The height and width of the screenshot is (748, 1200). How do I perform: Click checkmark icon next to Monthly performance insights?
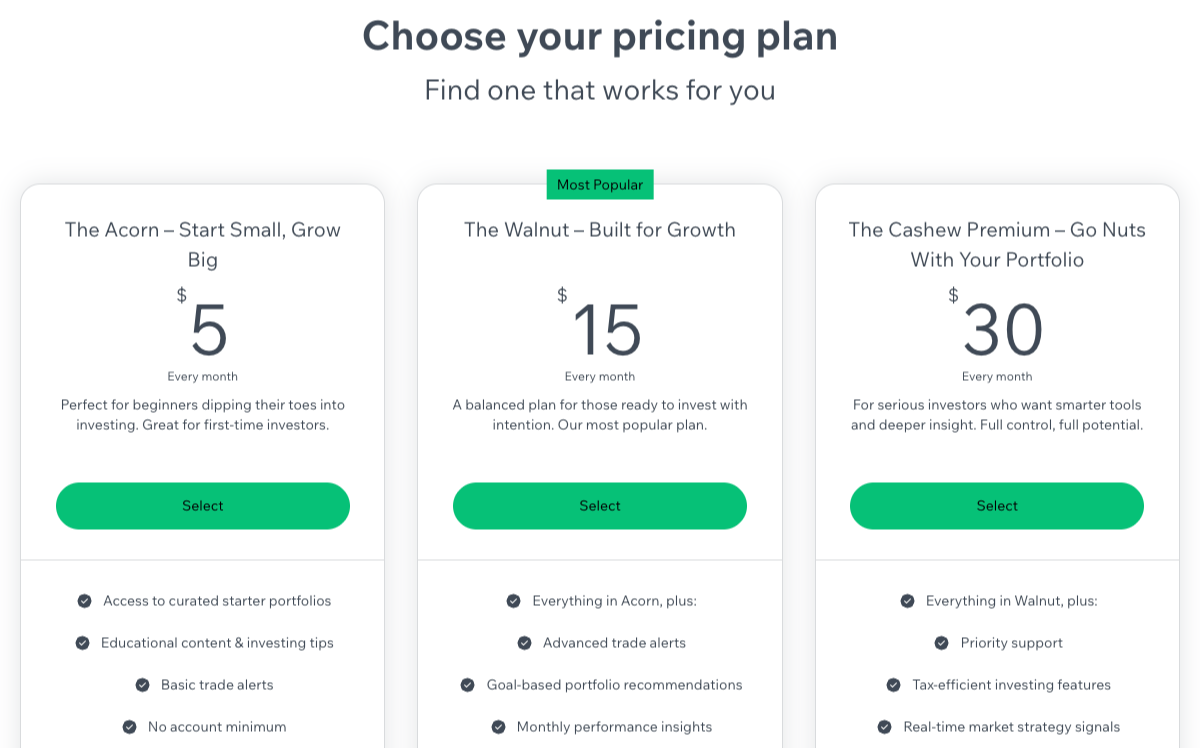point(499,727)
